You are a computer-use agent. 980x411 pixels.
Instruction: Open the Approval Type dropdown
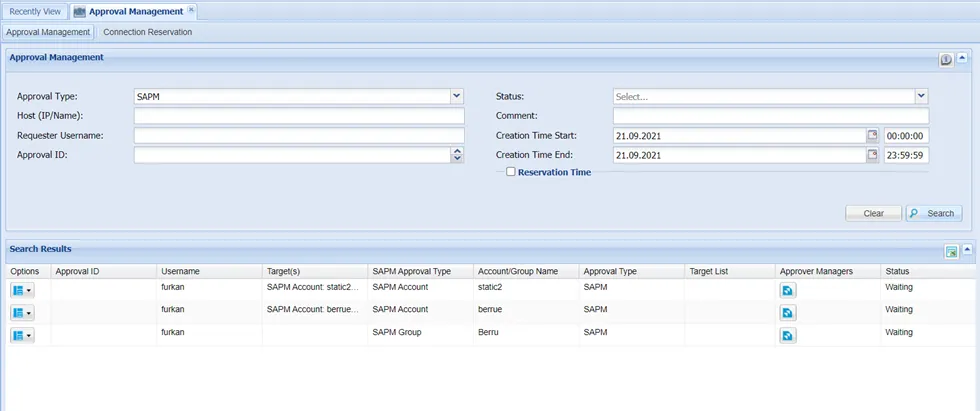[x=457, y=96]
